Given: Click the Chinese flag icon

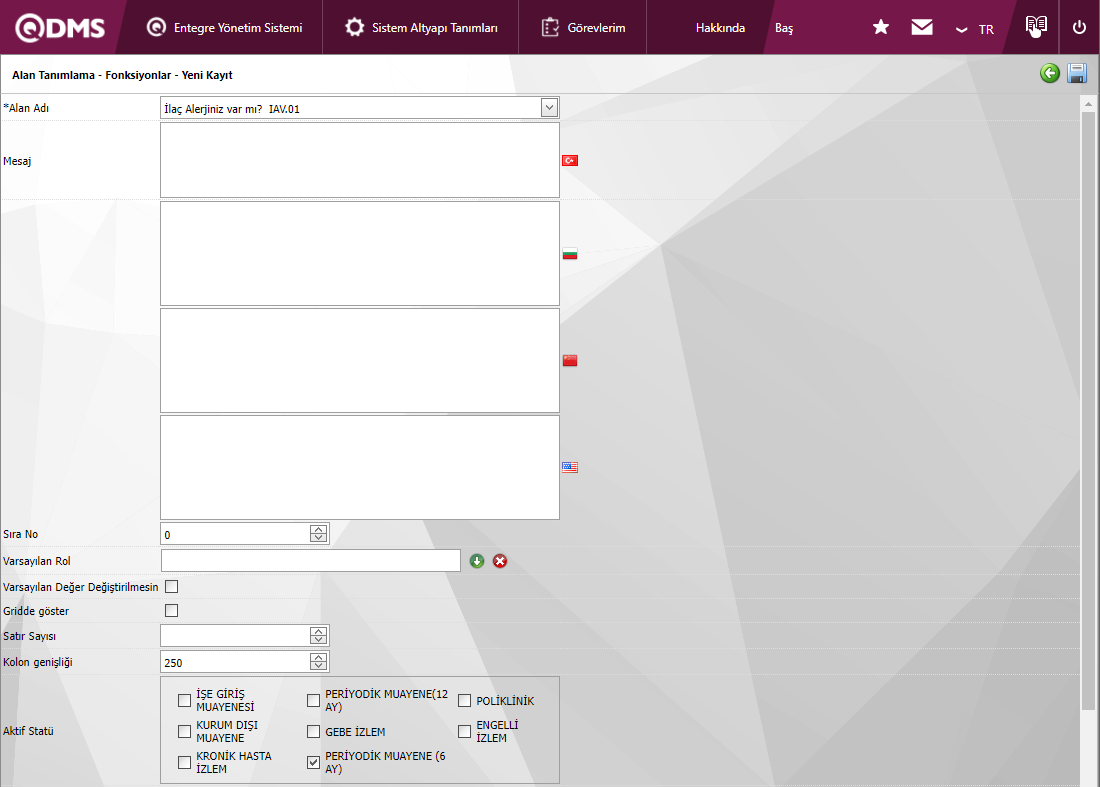Looking at the screenshot, I should 570,361.
